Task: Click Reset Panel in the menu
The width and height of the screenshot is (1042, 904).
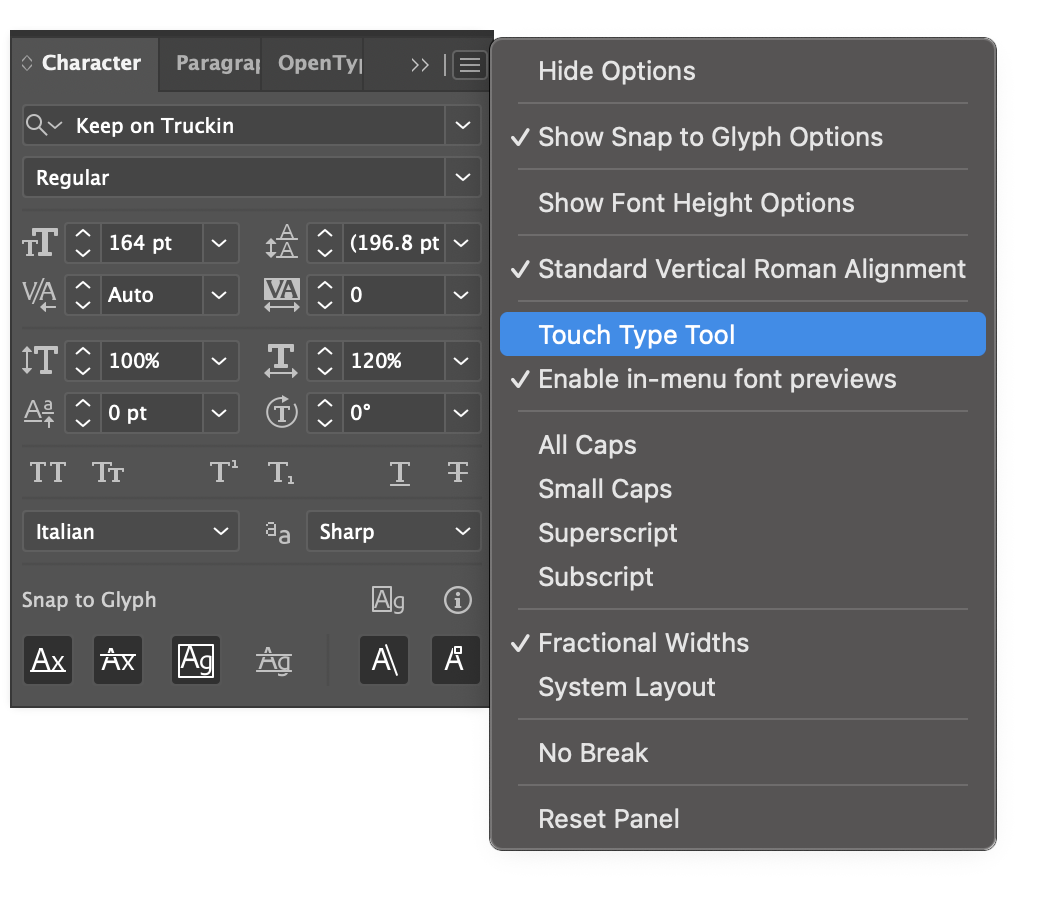Action: [608, 819]
